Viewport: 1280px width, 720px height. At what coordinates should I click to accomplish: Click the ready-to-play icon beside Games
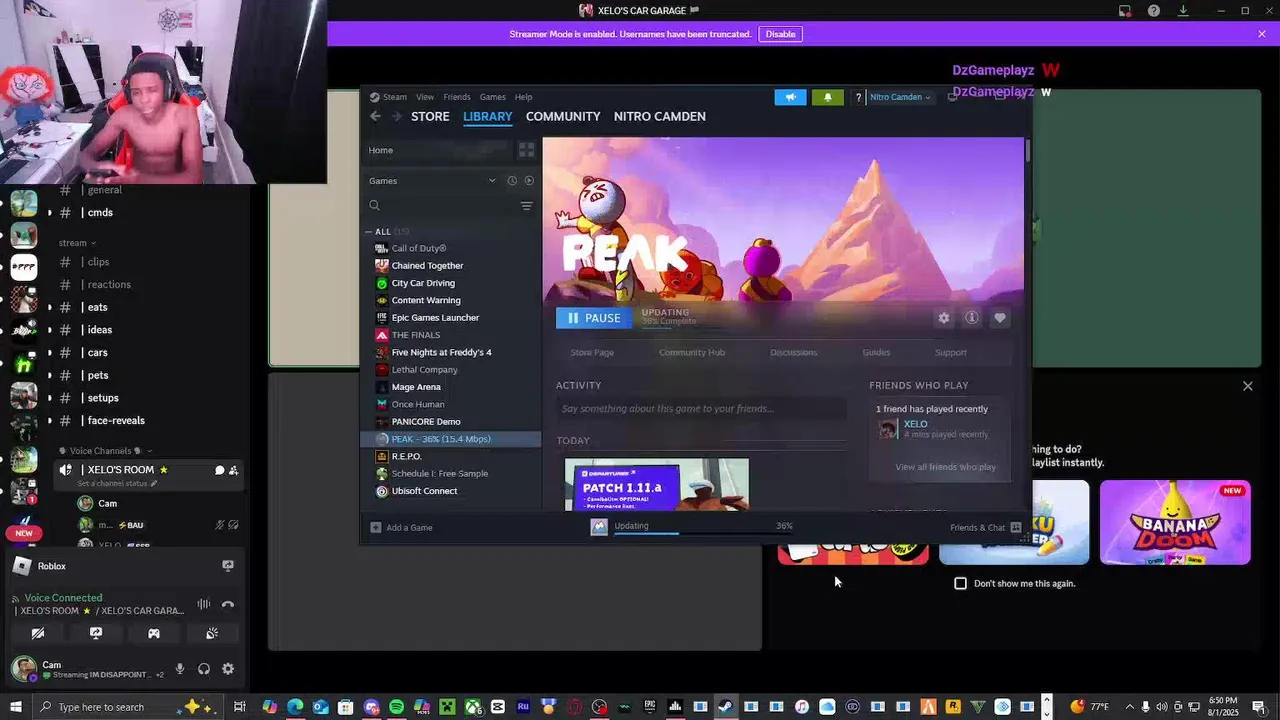click(x=529, y=181)
